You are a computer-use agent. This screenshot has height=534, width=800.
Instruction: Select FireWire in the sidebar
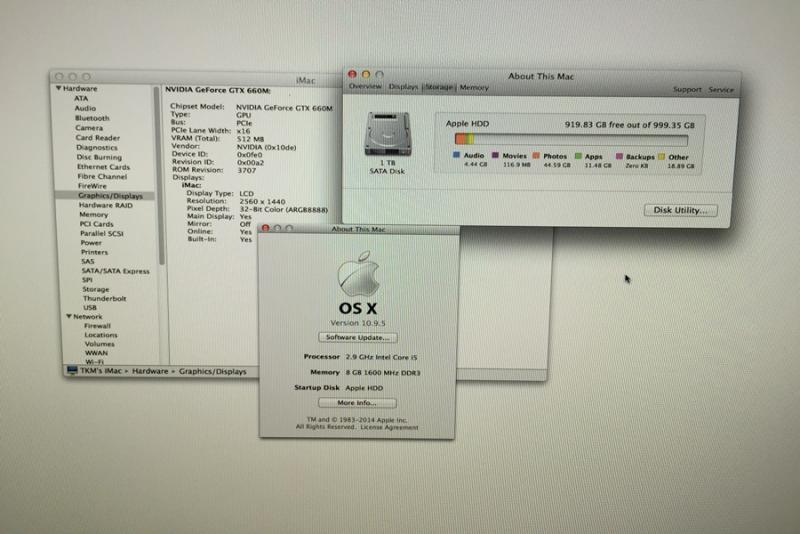tap(92, 186)
